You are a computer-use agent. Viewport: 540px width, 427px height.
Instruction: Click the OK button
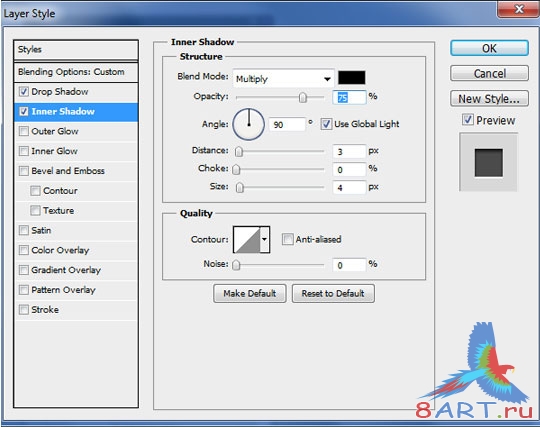pyautogui.click(x=489, y=48)
